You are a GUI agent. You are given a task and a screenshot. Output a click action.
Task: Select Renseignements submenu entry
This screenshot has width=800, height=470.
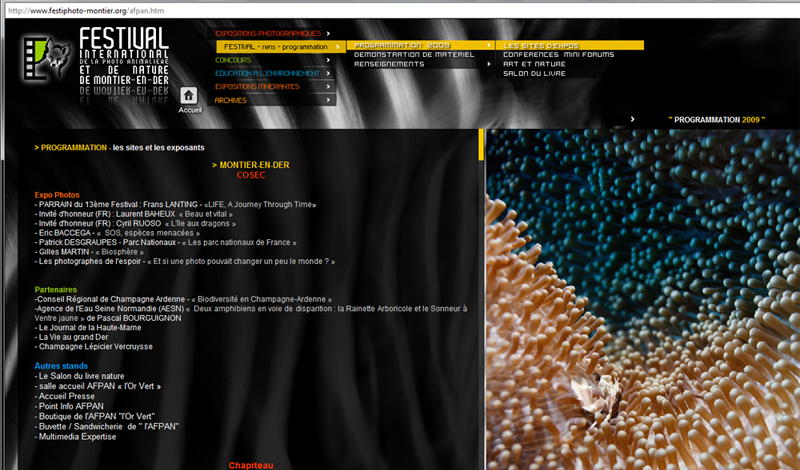coord(389,64)
